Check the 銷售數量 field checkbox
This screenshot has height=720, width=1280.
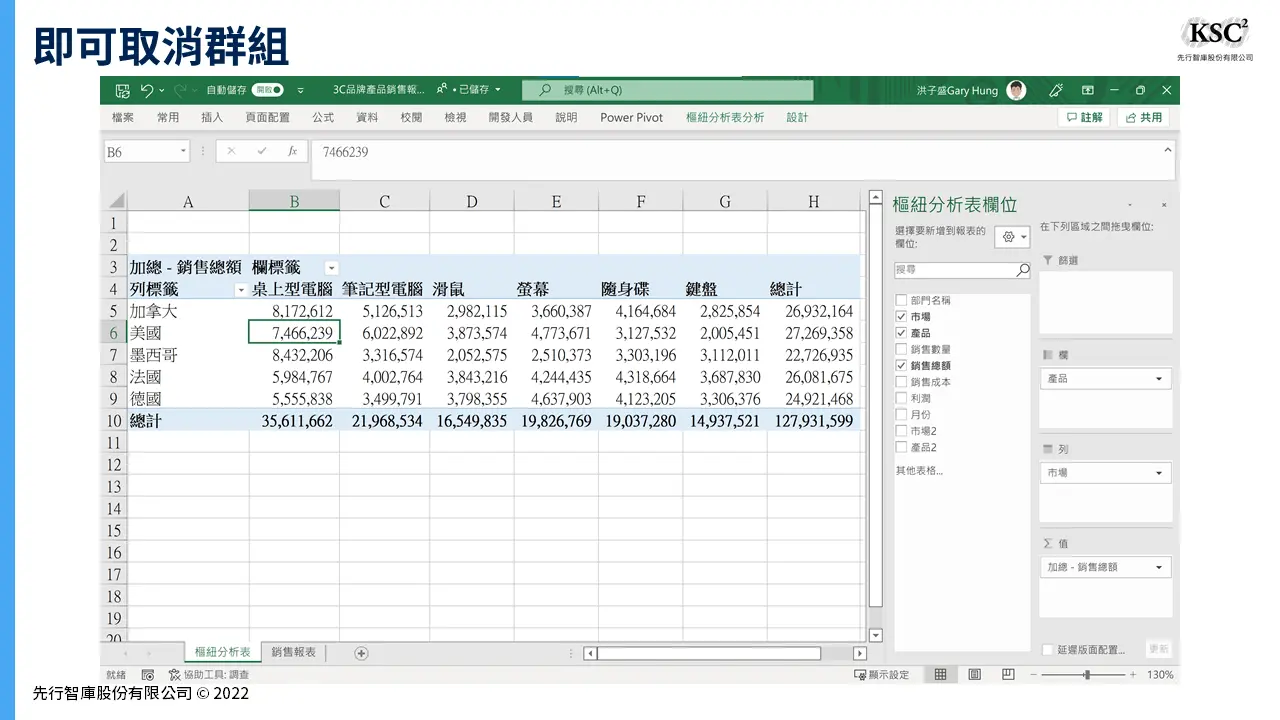click(901, 349)
